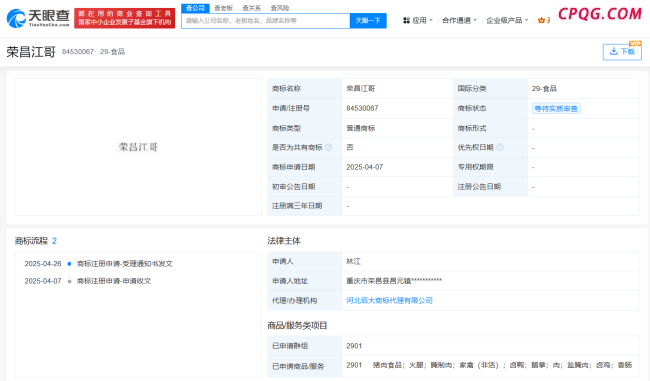Click application date value 2025-04-07
The height and width of the screenshot is (381, 650).
365,167
